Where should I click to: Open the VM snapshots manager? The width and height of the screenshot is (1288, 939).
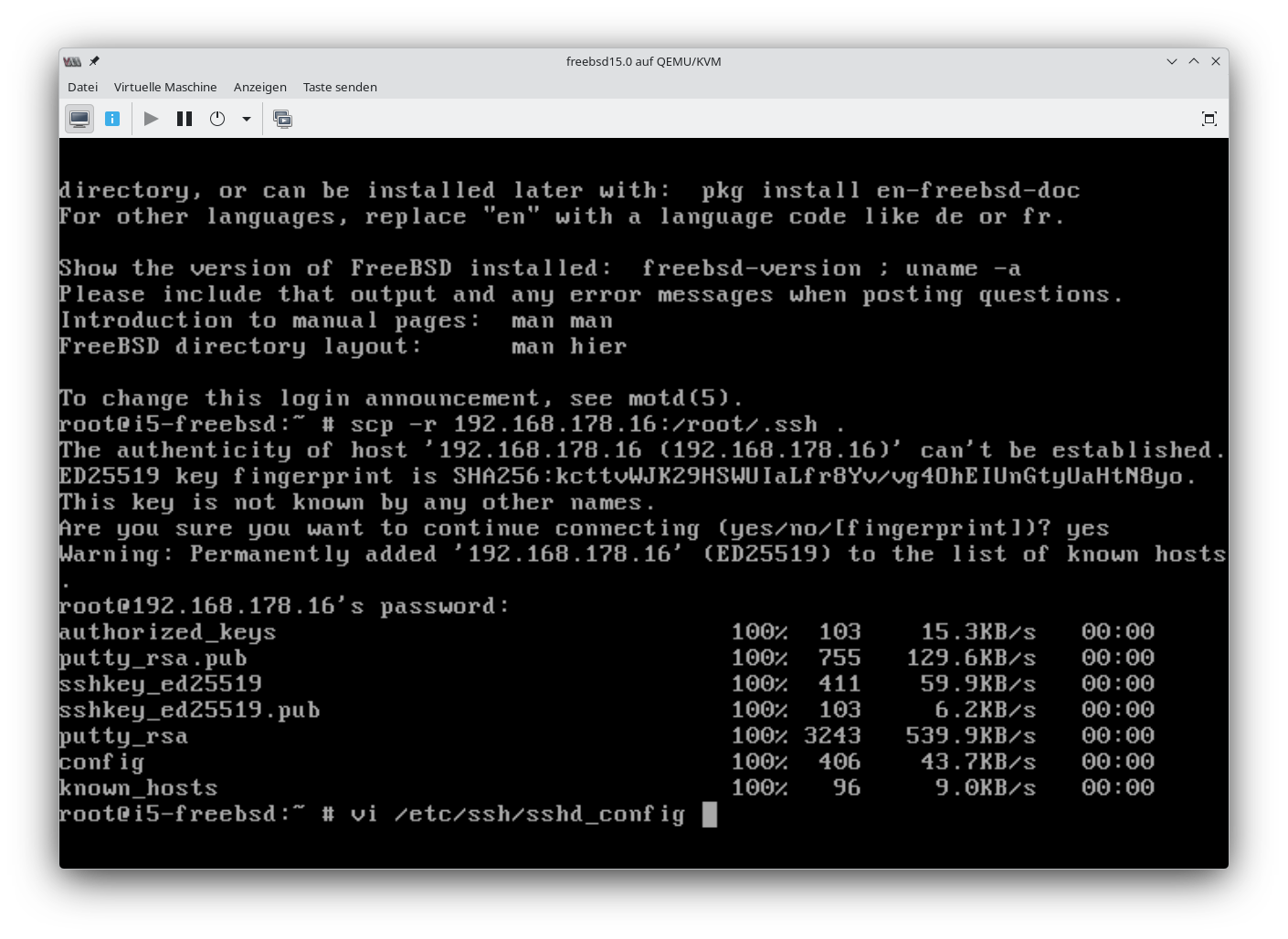pyautogui.click(x=283, y=119)
